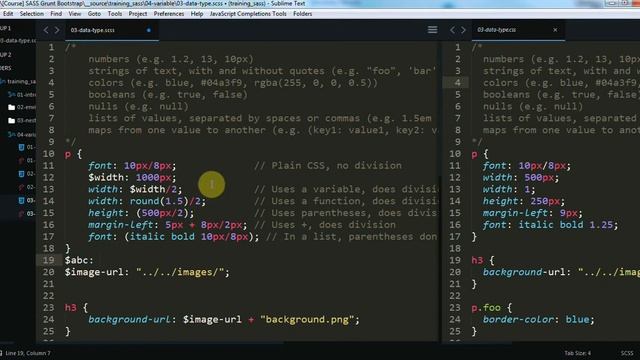Click "background.png" string on line 24
The image size is (640, 360).
(307, 319)
